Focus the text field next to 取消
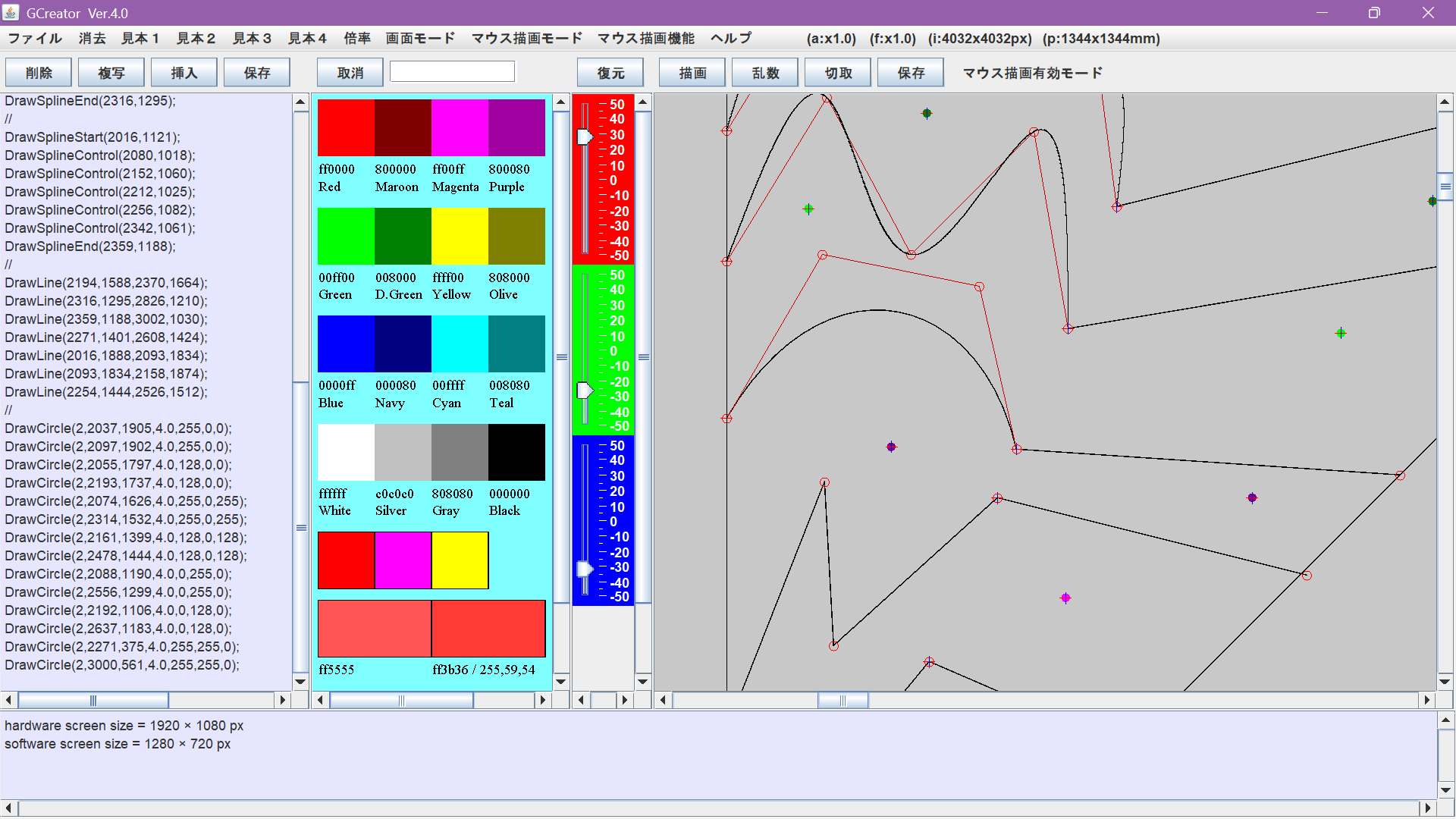This screenshot has width=1456, height=819. [x=452, y=72]
